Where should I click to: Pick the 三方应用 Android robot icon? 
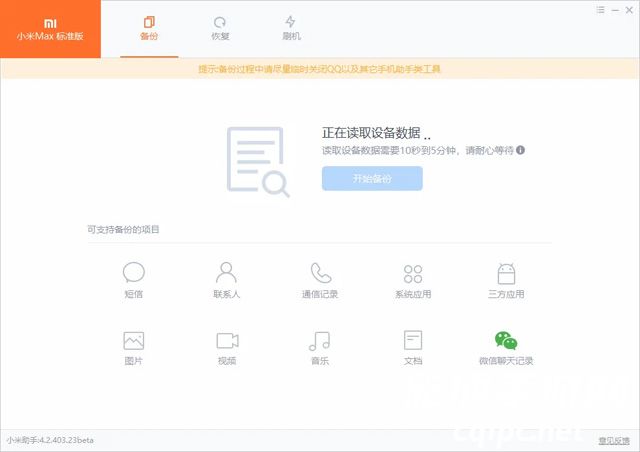[x=506, y=273]
